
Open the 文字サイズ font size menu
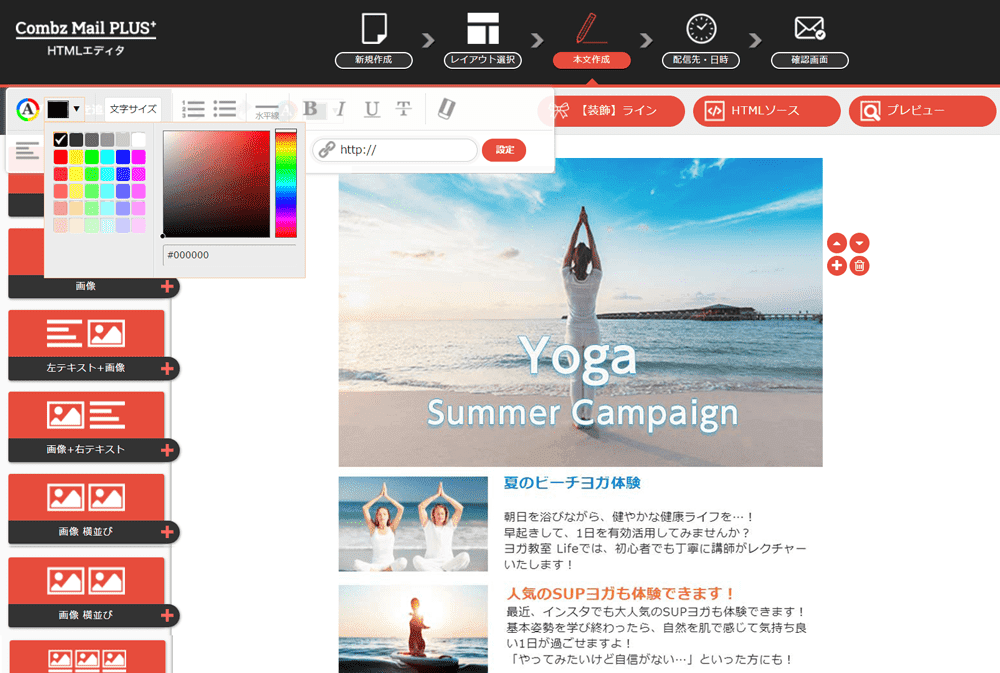[133, 109]
